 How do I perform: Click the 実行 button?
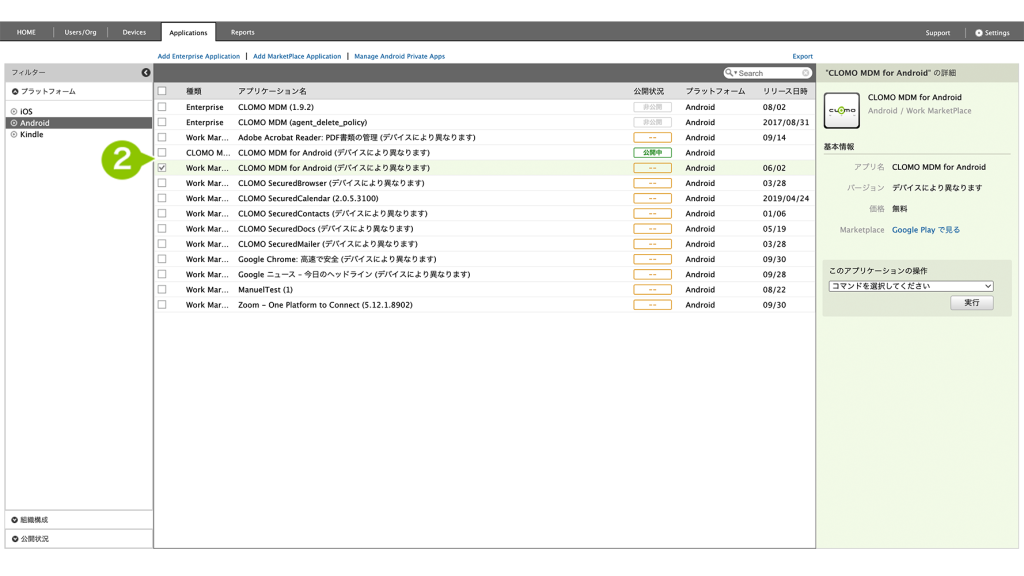[972, 302]
